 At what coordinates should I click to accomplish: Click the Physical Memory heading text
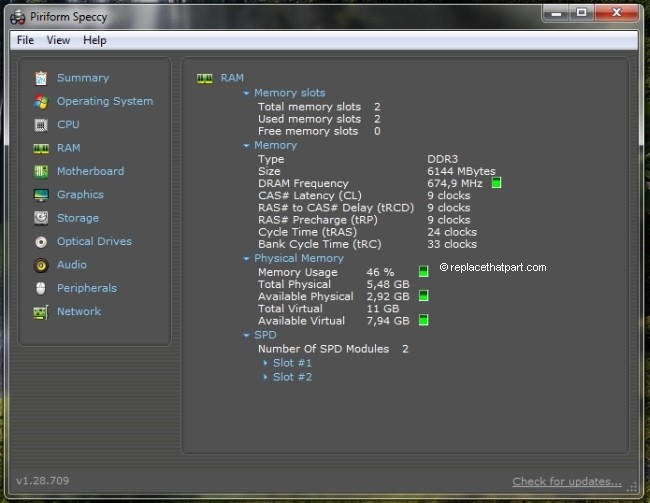click(299, 258)
